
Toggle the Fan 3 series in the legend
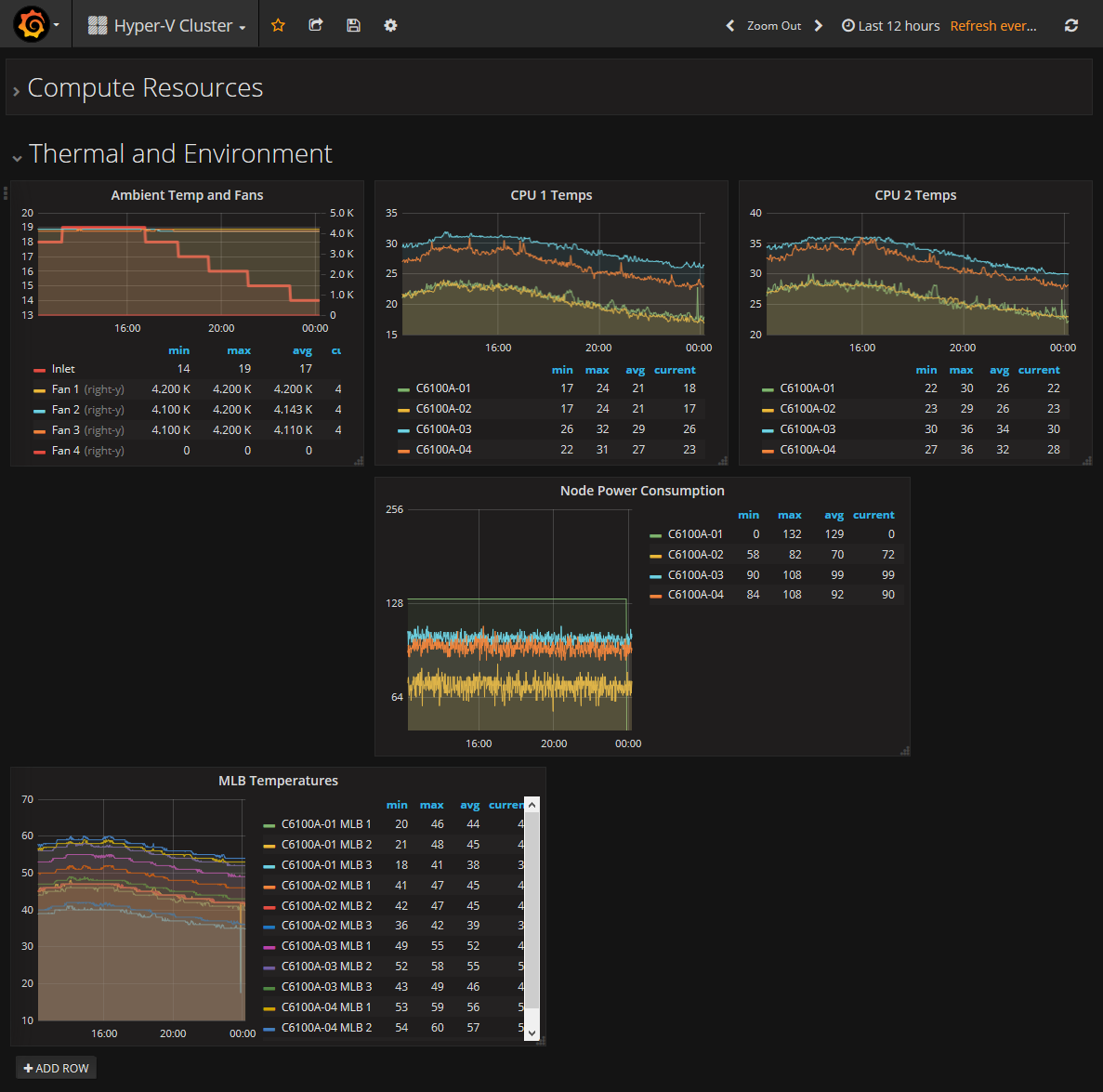coord(65,430)
